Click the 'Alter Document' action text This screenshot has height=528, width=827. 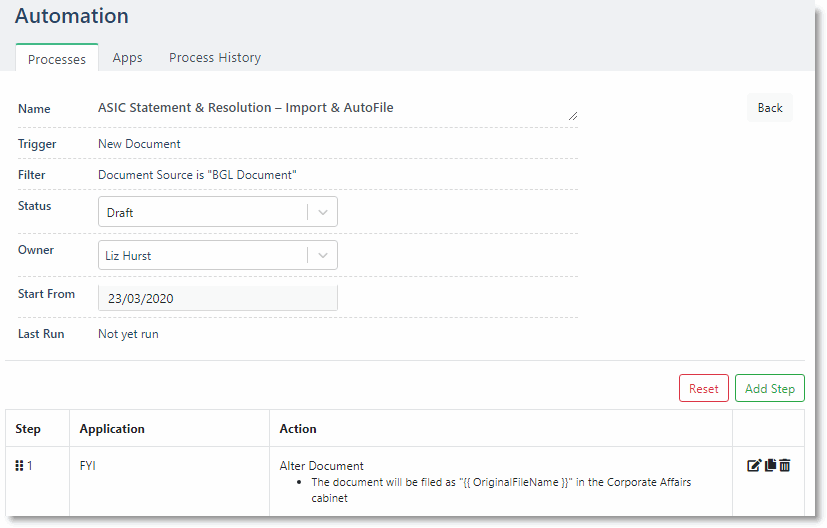(x=321, y=466)
